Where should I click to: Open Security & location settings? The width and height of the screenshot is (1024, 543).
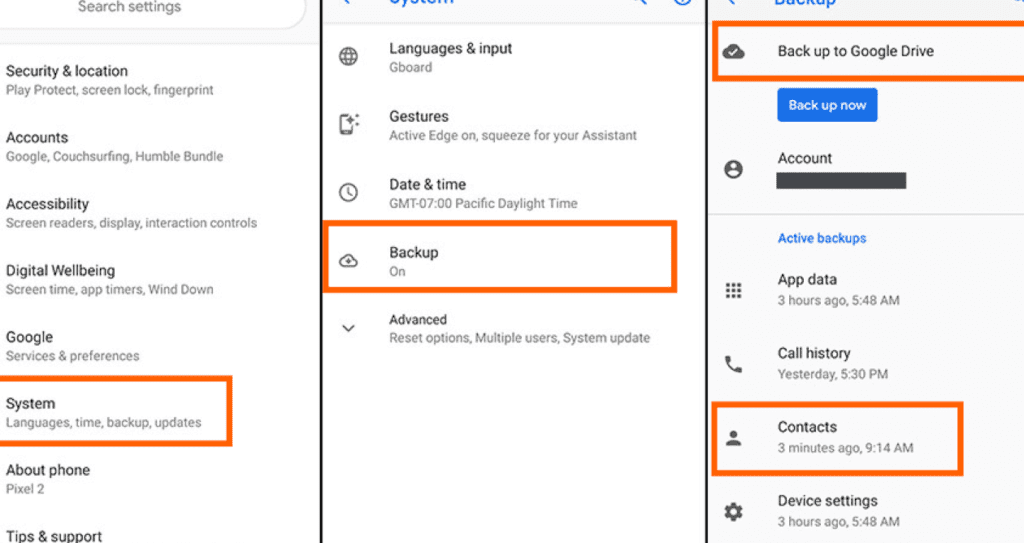click(110, 80)
